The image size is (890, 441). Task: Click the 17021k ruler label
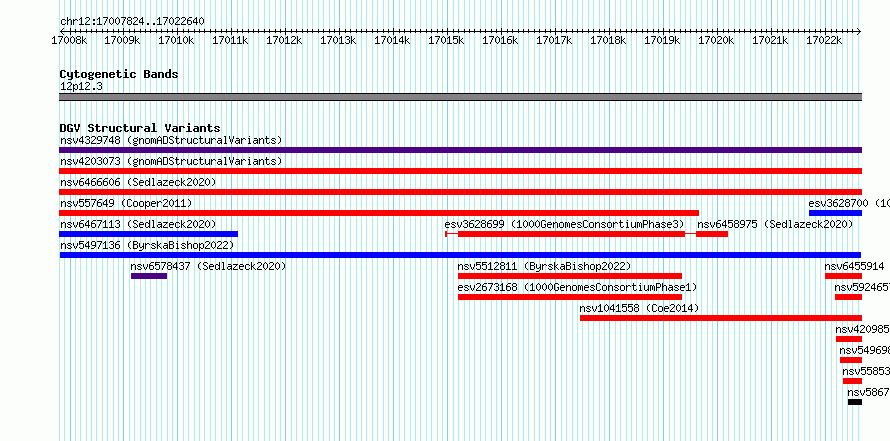tap(770, 40)
